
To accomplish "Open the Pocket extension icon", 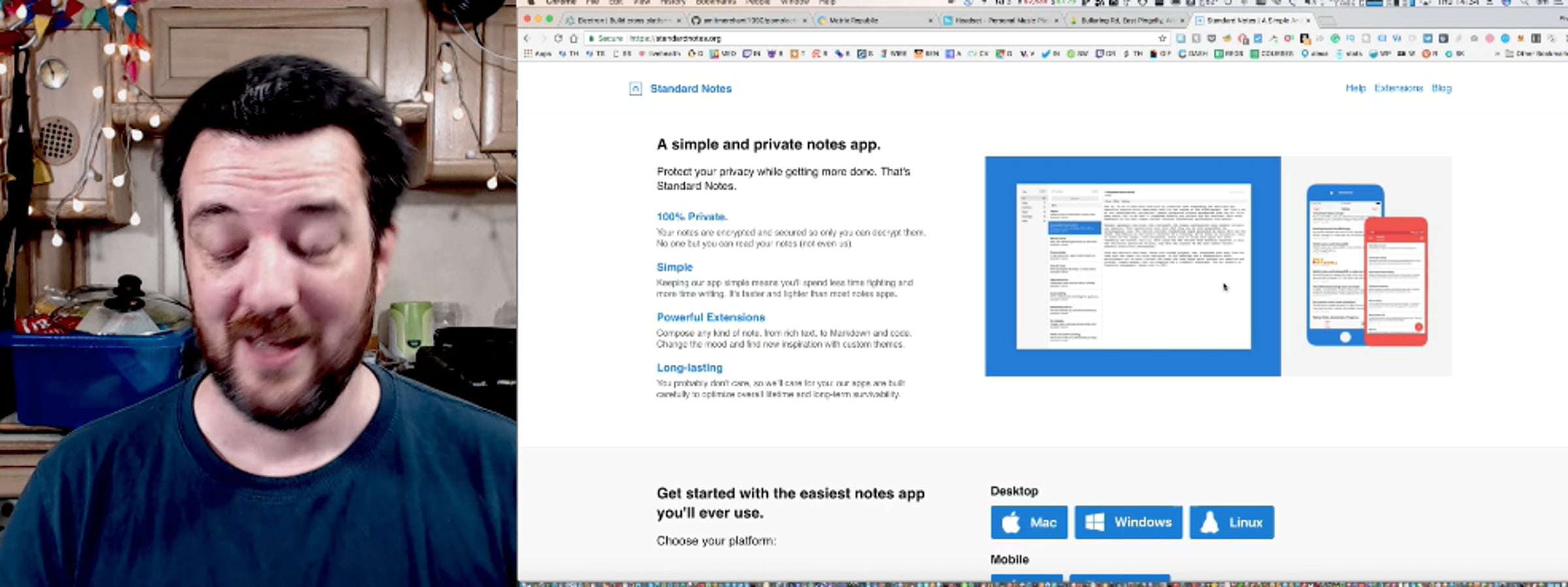I will pyautogui.click(x=1211, y=38).
